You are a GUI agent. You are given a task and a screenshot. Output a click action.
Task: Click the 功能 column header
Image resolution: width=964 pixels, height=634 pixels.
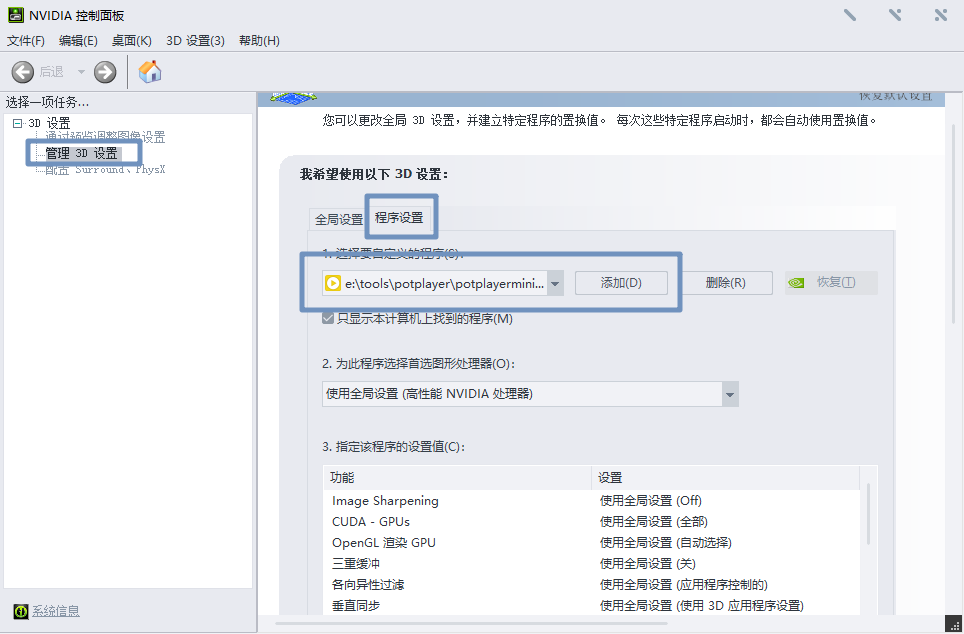[457, 478]
